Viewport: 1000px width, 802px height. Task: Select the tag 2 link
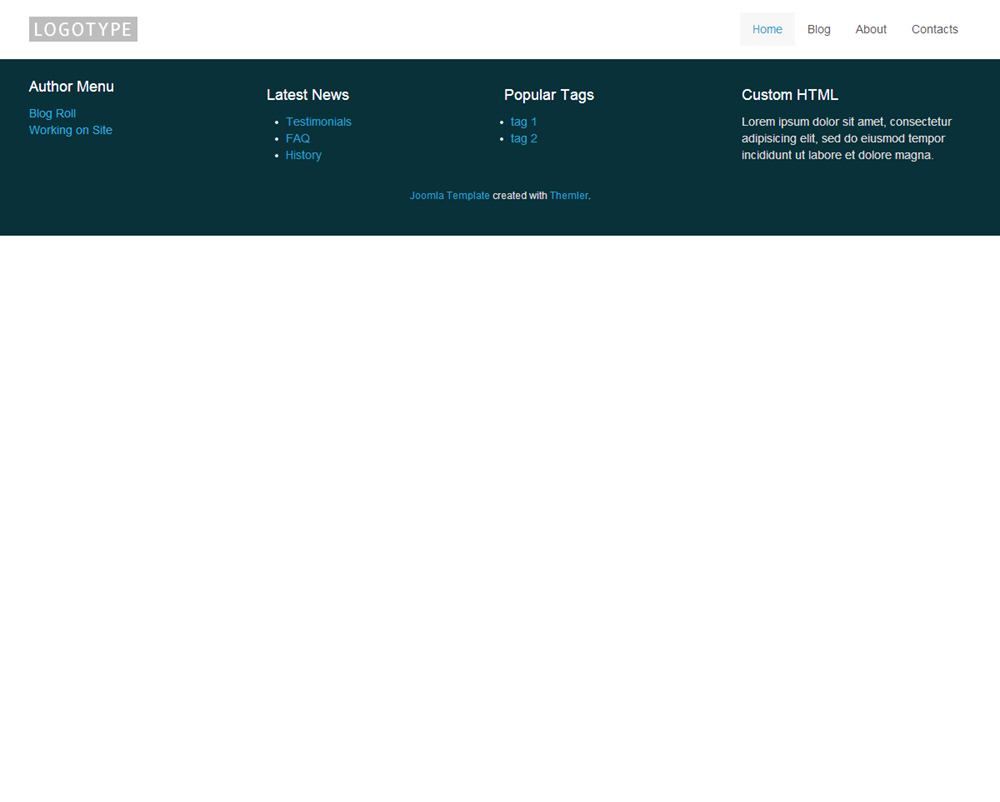coord(523,139)
